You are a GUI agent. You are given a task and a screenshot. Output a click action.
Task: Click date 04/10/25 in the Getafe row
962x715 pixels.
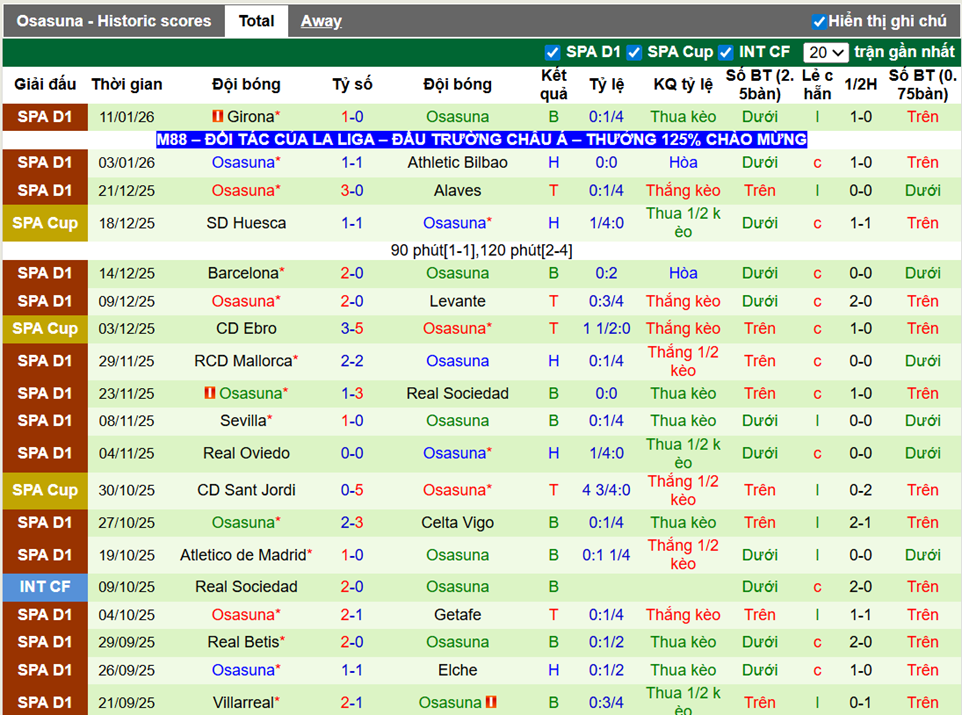pos(126,615)
